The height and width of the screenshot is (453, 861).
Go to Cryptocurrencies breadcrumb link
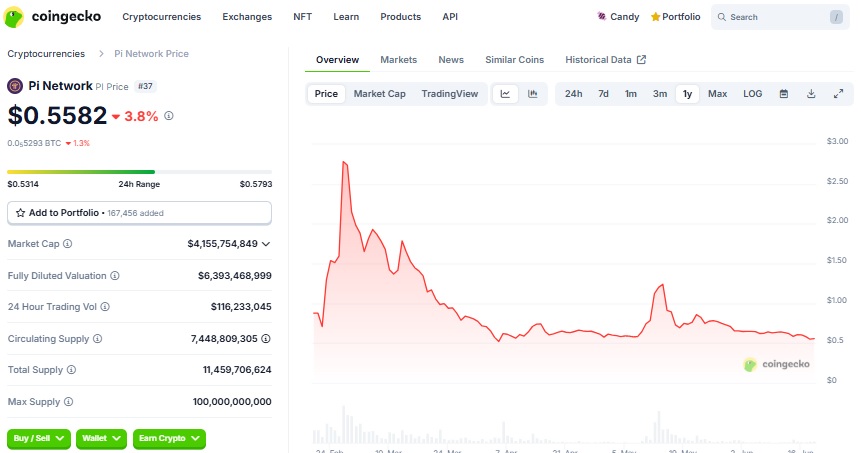(x=46, y=54)
